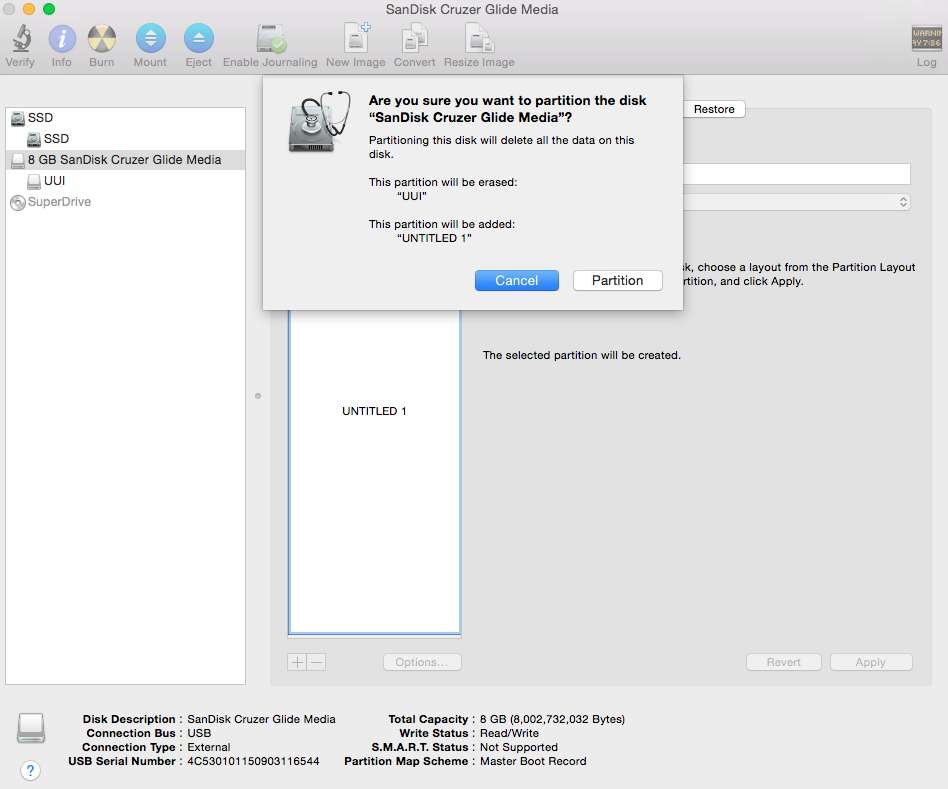Switch to the Restore tab

click(714, 109)
